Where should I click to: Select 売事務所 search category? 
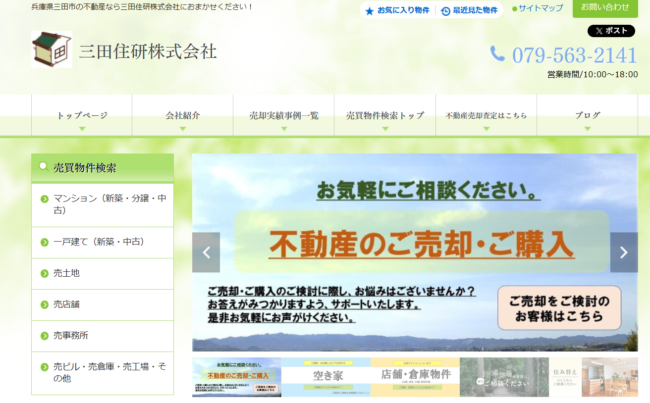pos(102,336)
